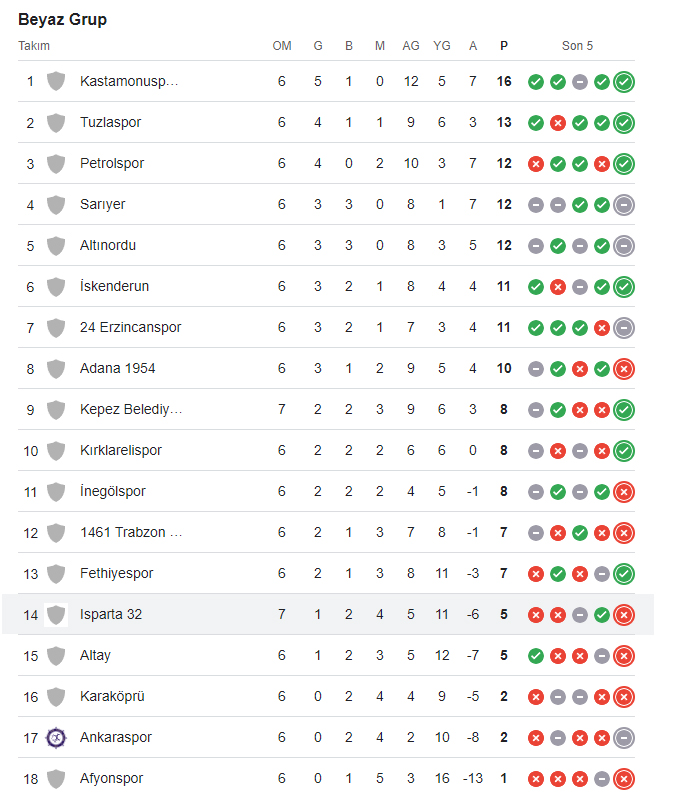Screen dimensions: 686x810
Task: Click Kastamonuspor's latest win result icon
Action: (624, 82)
